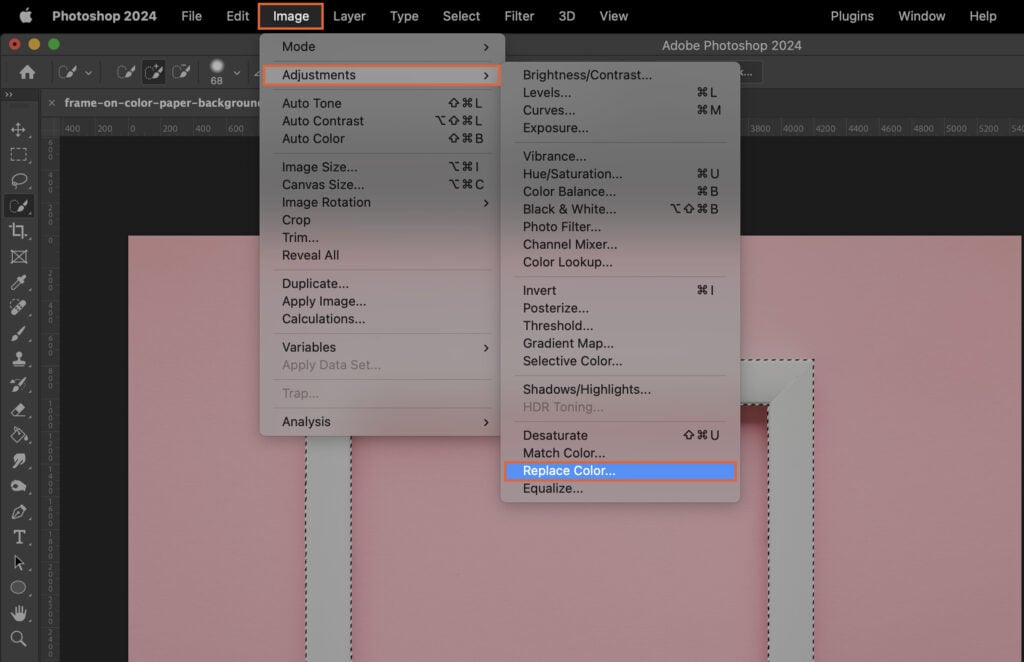This screenshot has width=1024, height=662.
Task: Expand the Mode submenu
Action: 300,47
